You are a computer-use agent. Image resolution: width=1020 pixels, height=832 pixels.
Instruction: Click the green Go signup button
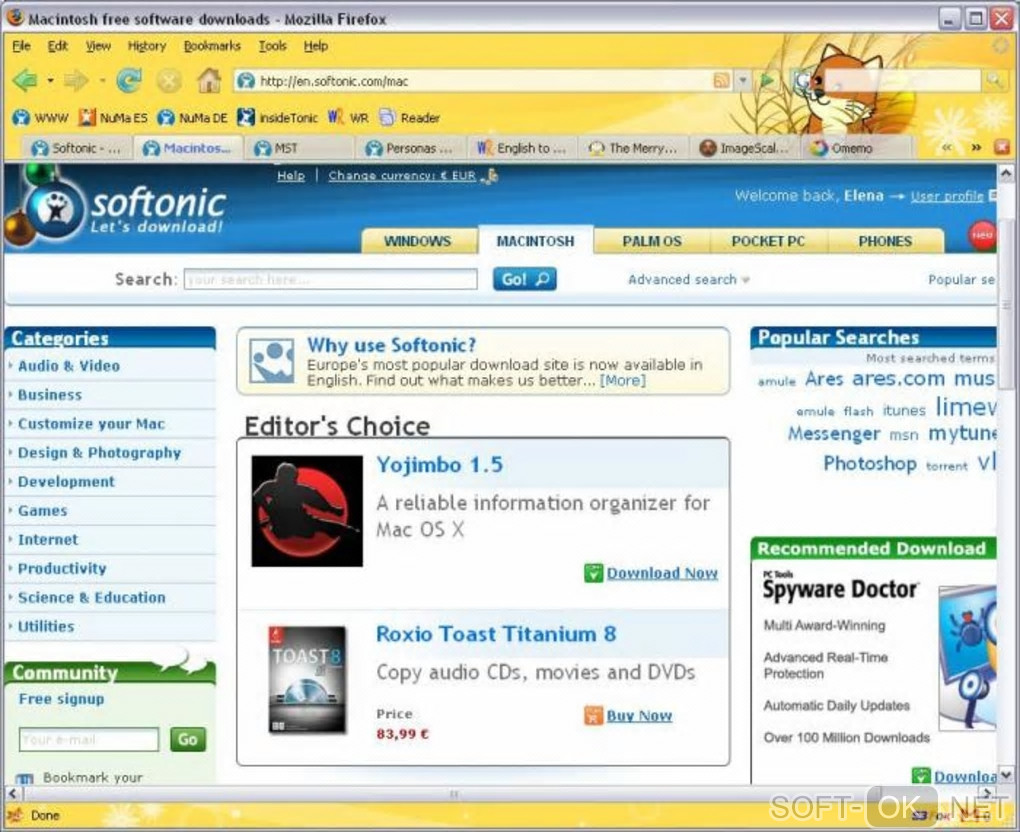(187, 740)
